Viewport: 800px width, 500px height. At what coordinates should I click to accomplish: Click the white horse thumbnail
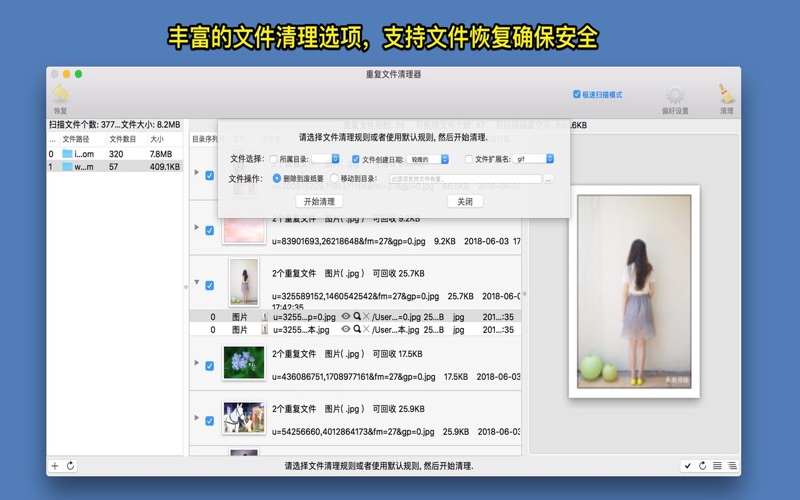click(244, 417)
